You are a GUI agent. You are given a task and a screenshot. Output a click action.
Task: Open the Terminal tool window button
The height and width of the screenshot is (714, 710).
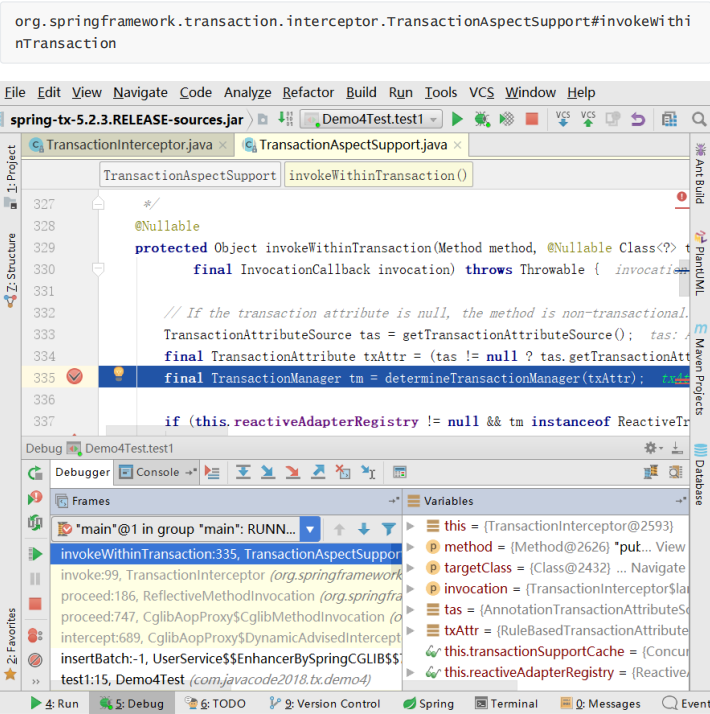[x=505, y=703]
